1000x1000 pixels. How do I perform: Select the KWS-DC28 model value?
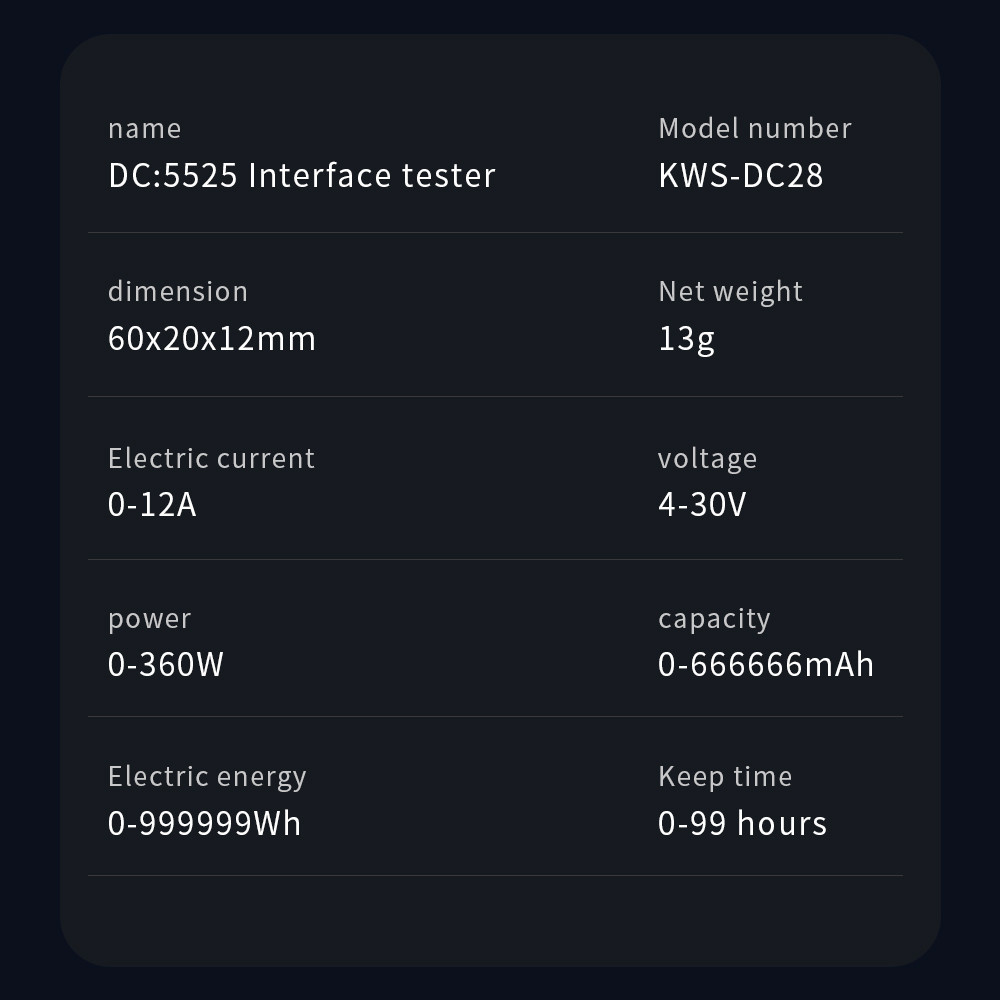coord(741,176)
